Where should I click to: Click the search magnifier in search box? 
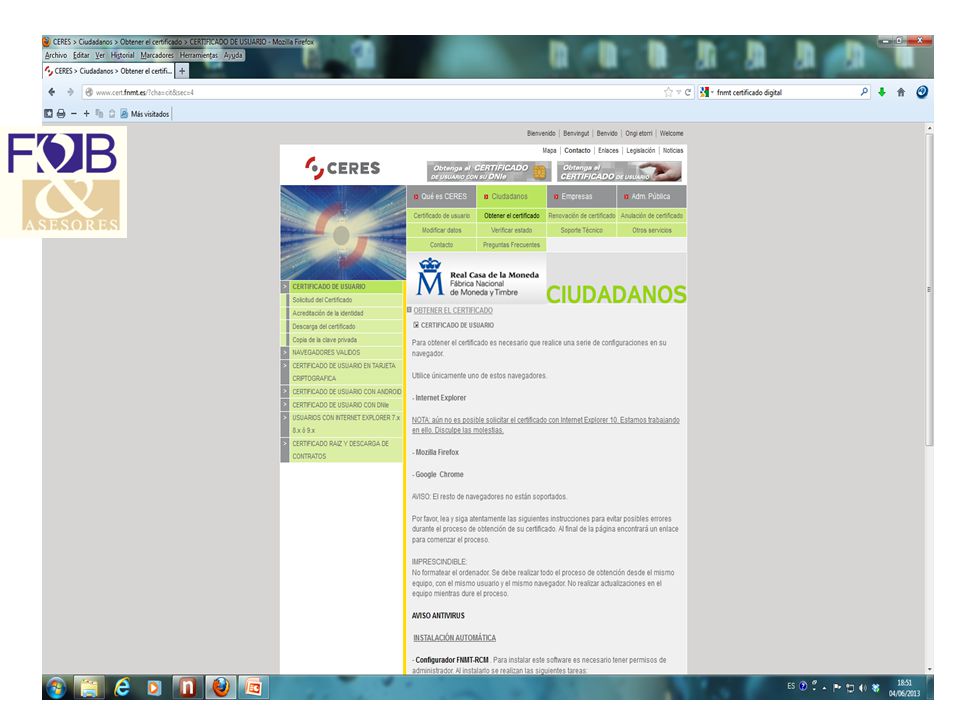point(864,92)
